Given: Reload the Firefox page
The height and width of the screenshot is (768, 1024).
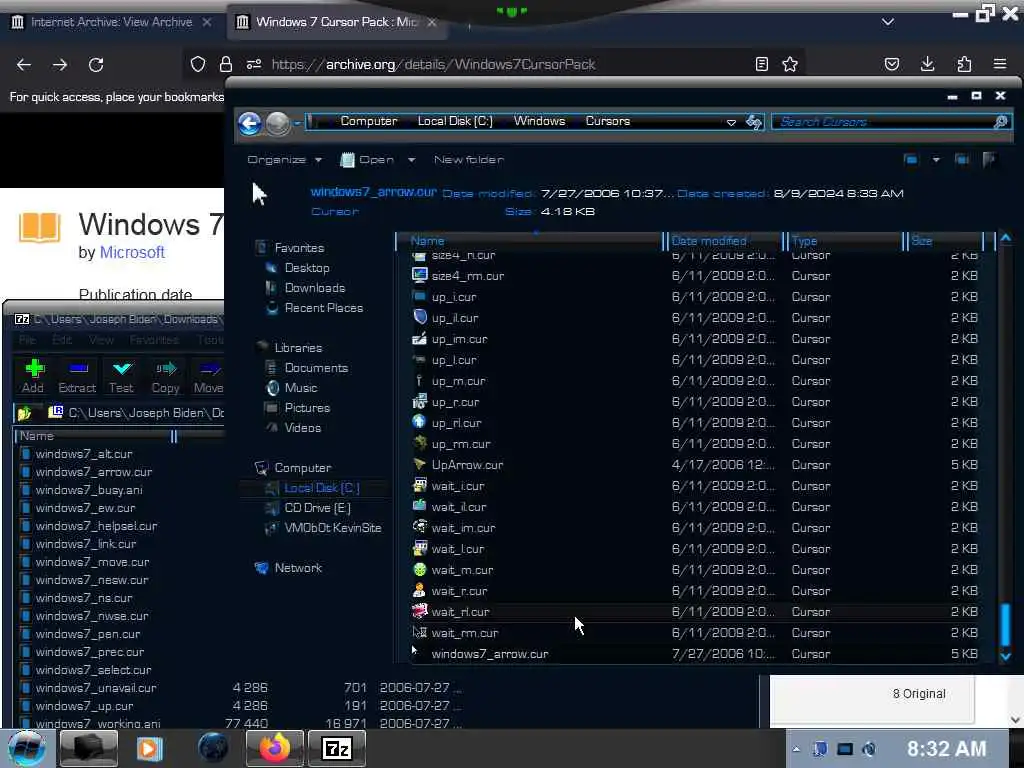Looking at the screenshot, I should pos(96,65).
